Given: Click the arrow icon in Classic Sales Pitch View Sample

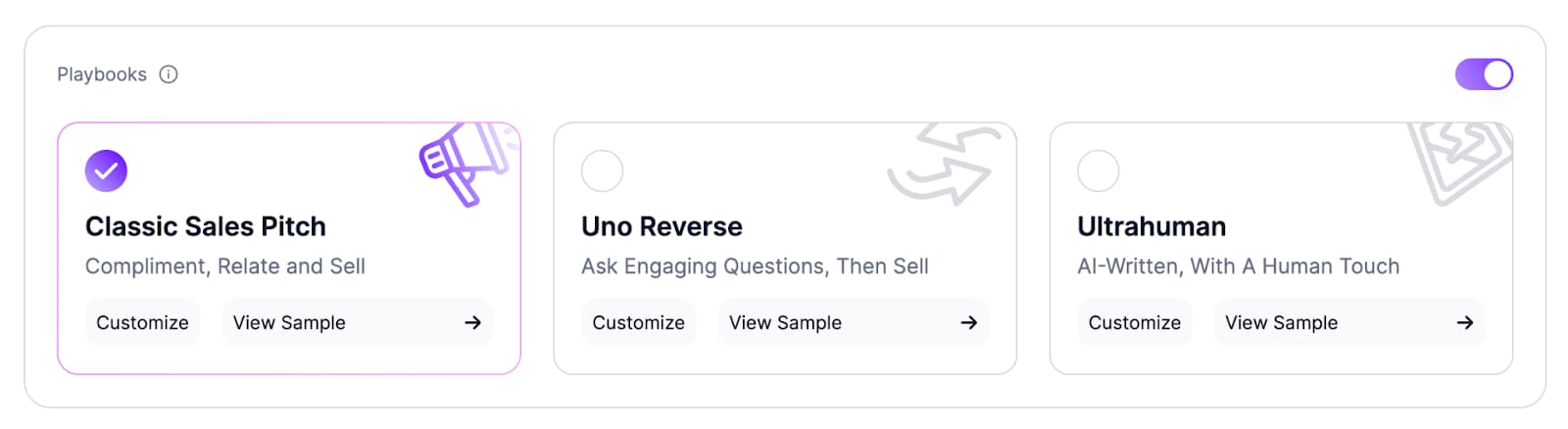Looking at the screenshot, I should click(x=472, y=322).
